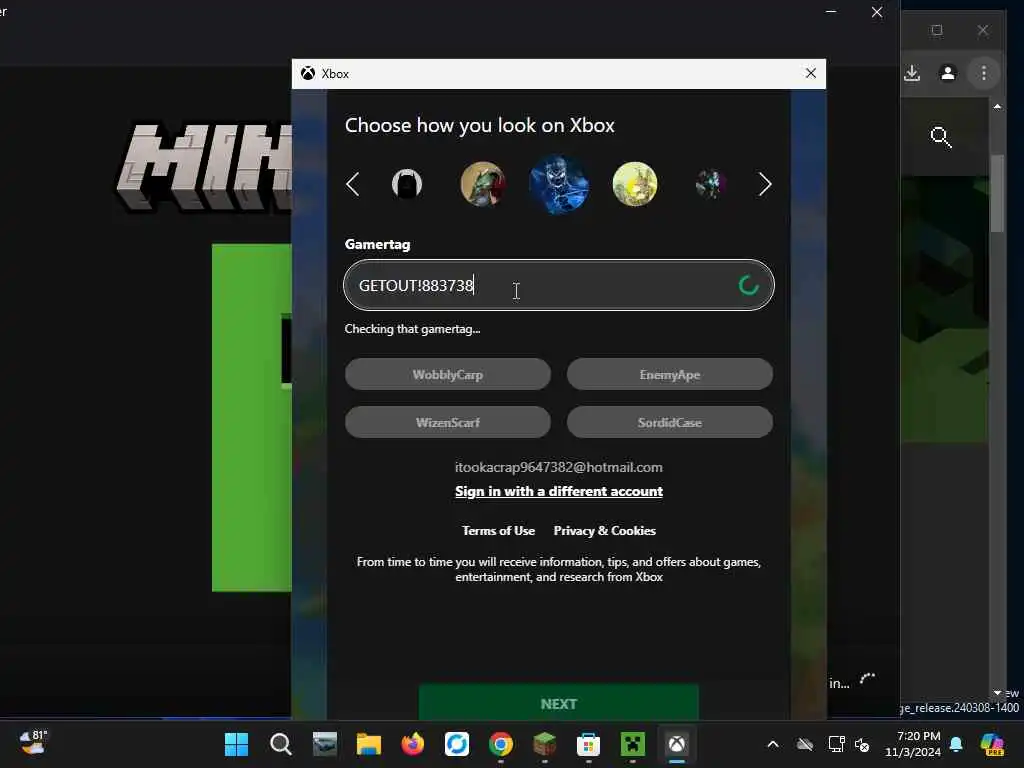
Task: Open browser profile account icon
Action: (x=948, y=73)
